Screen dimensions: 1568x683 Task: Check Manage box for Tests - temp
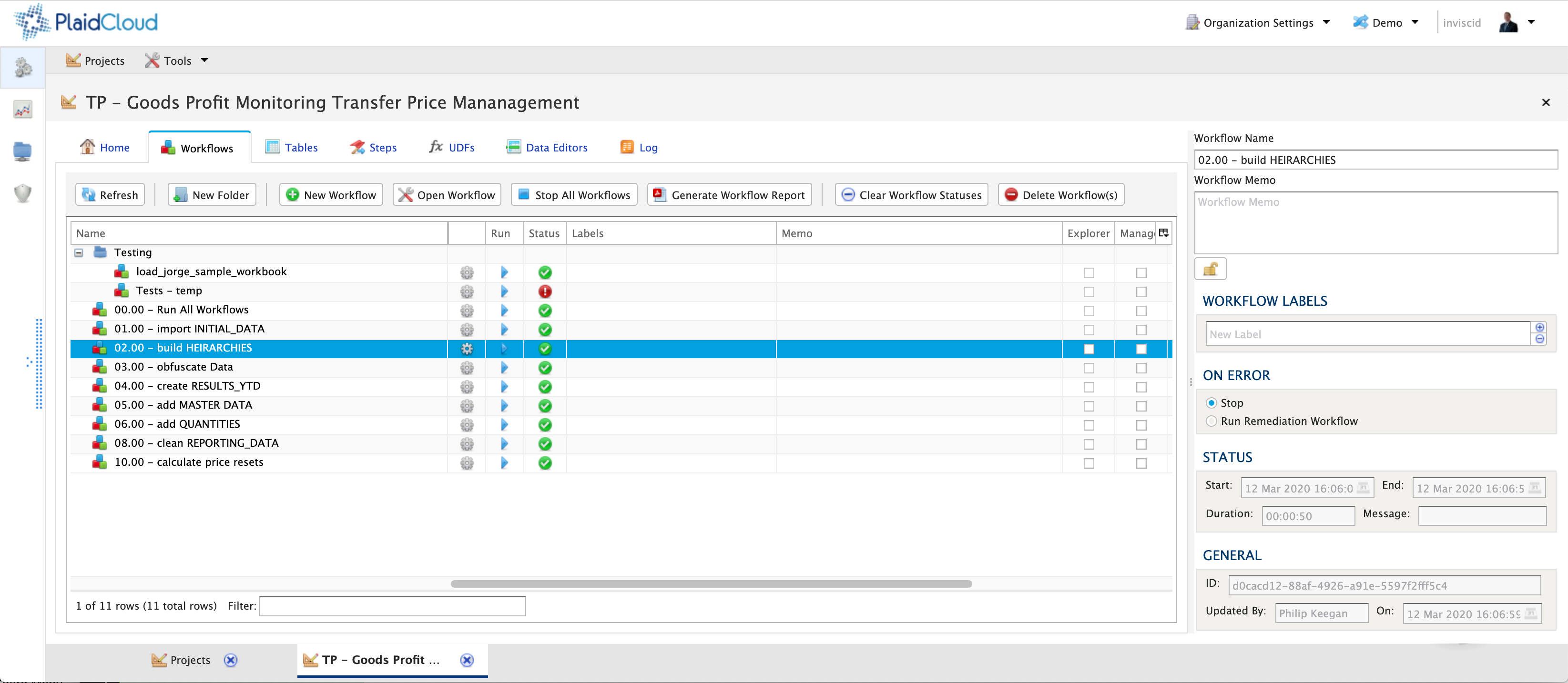tap(1140, 291)
